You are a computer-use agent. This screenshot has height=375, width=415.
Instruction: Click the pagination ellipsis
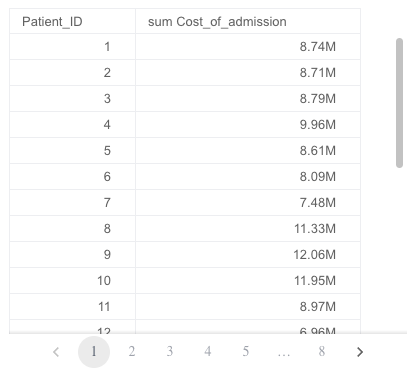tap(284, 353)
